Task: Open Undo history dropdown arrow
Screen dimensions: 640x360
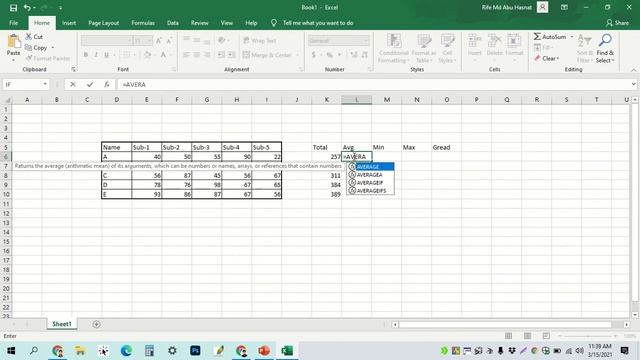Action: (34, 8)
